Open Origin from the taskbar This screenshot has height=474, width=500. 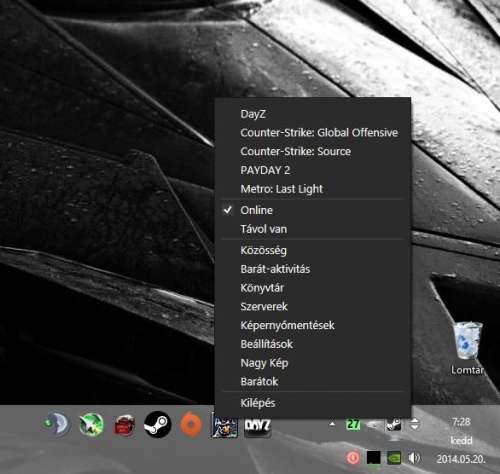click(x=191, y=425)
